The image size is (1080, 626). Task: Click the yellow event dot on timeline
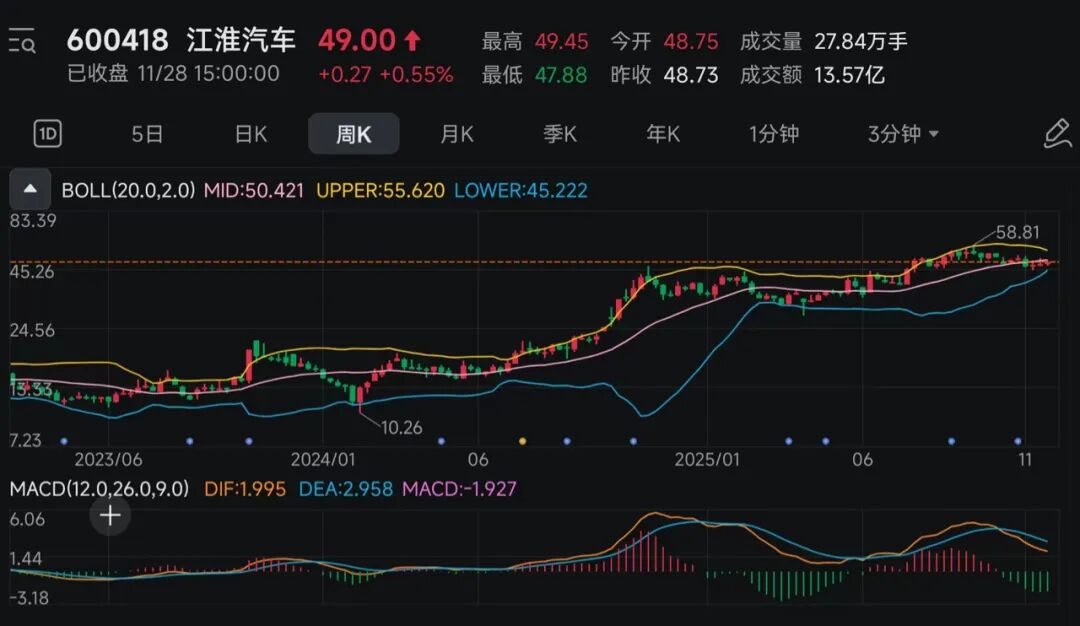click(x=522, y=441)
